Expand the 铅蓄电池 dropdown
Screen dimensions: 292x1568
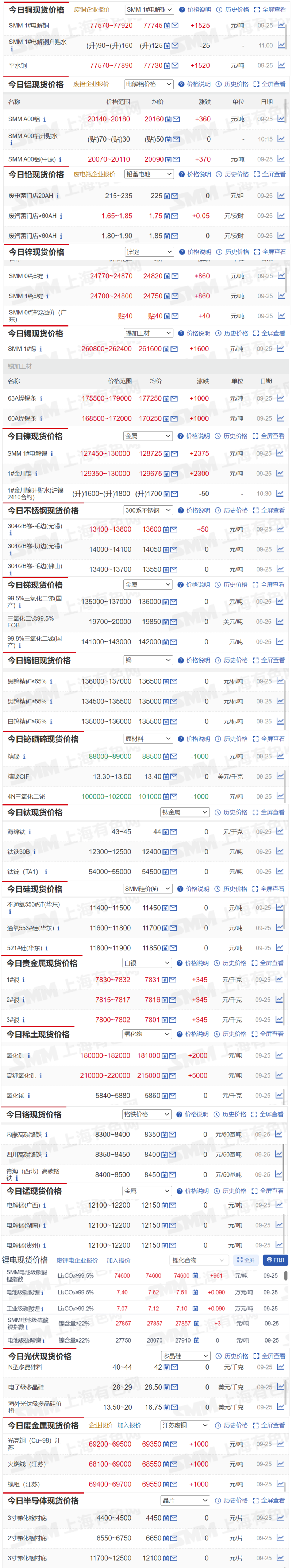tap(149, 174)
